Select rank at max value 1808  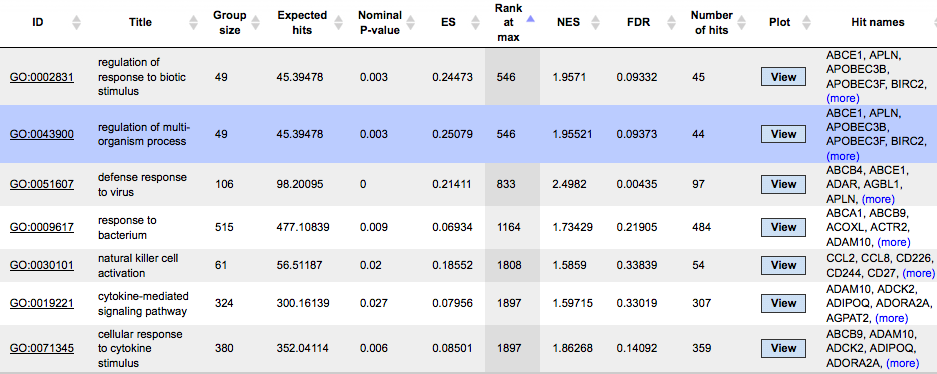pos(508,265)
